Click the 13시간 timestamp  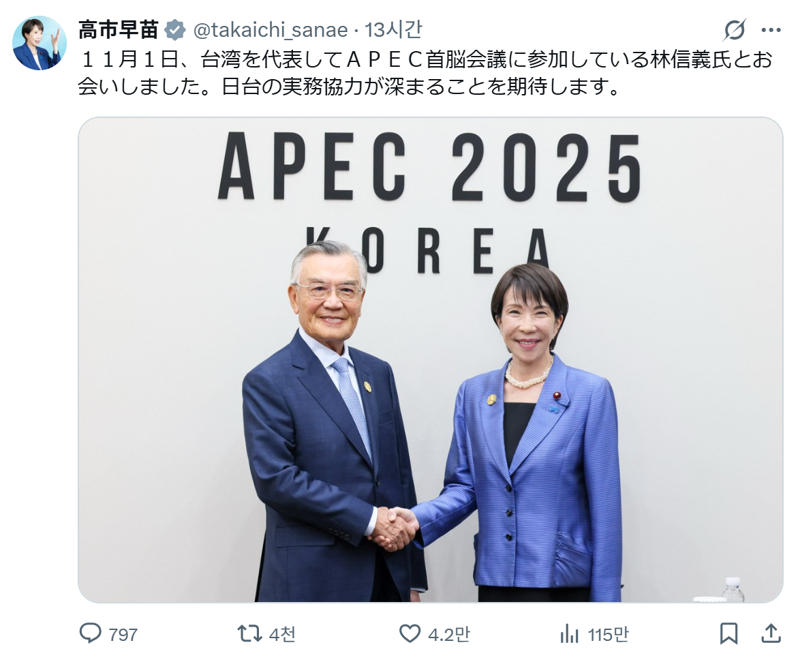pos(393,30)
